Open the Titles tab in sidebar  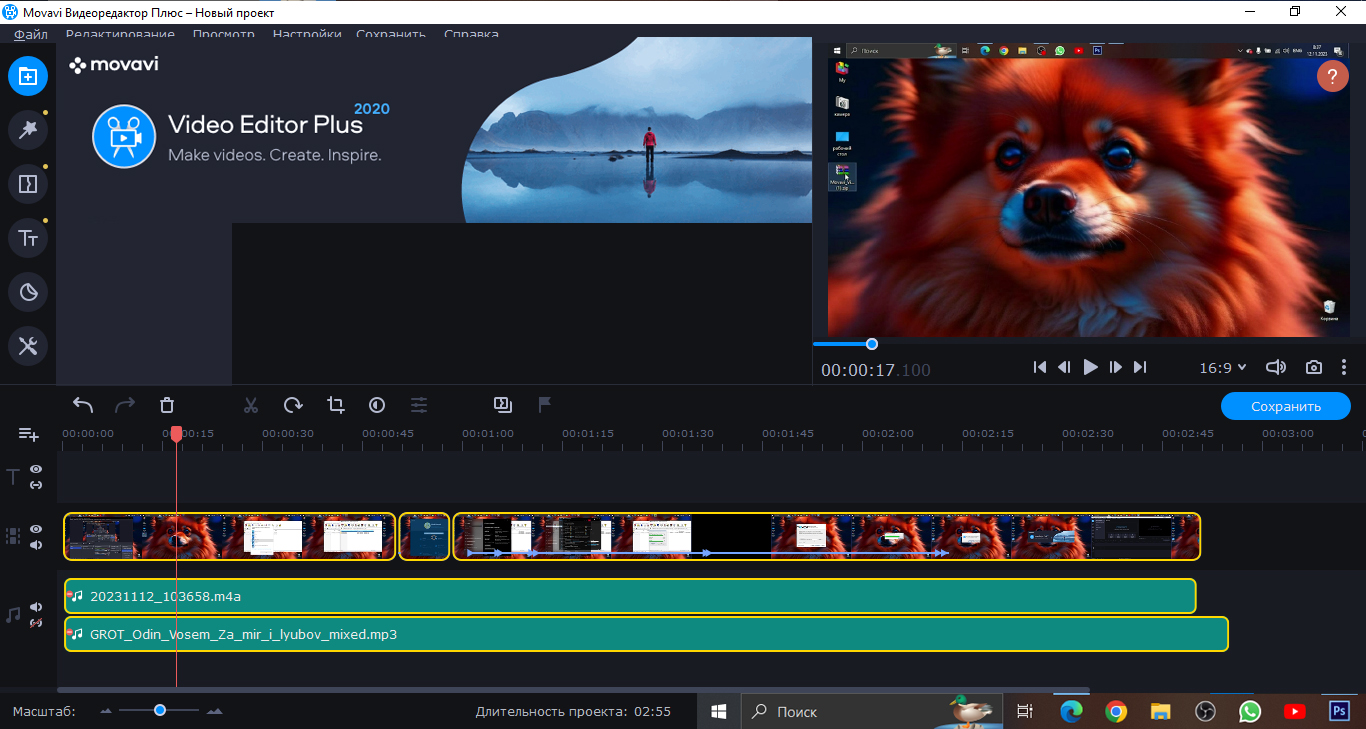click(x=28, y=238)
